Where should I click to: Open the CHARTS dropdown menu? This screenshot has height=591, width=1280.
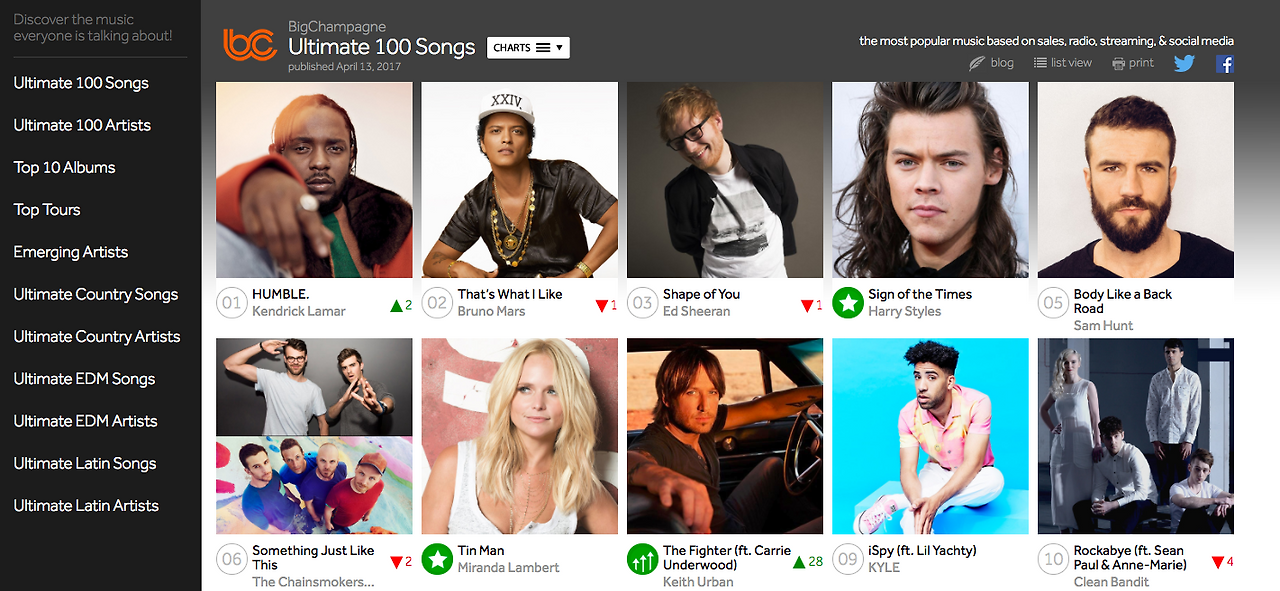(x=528, y=47)
